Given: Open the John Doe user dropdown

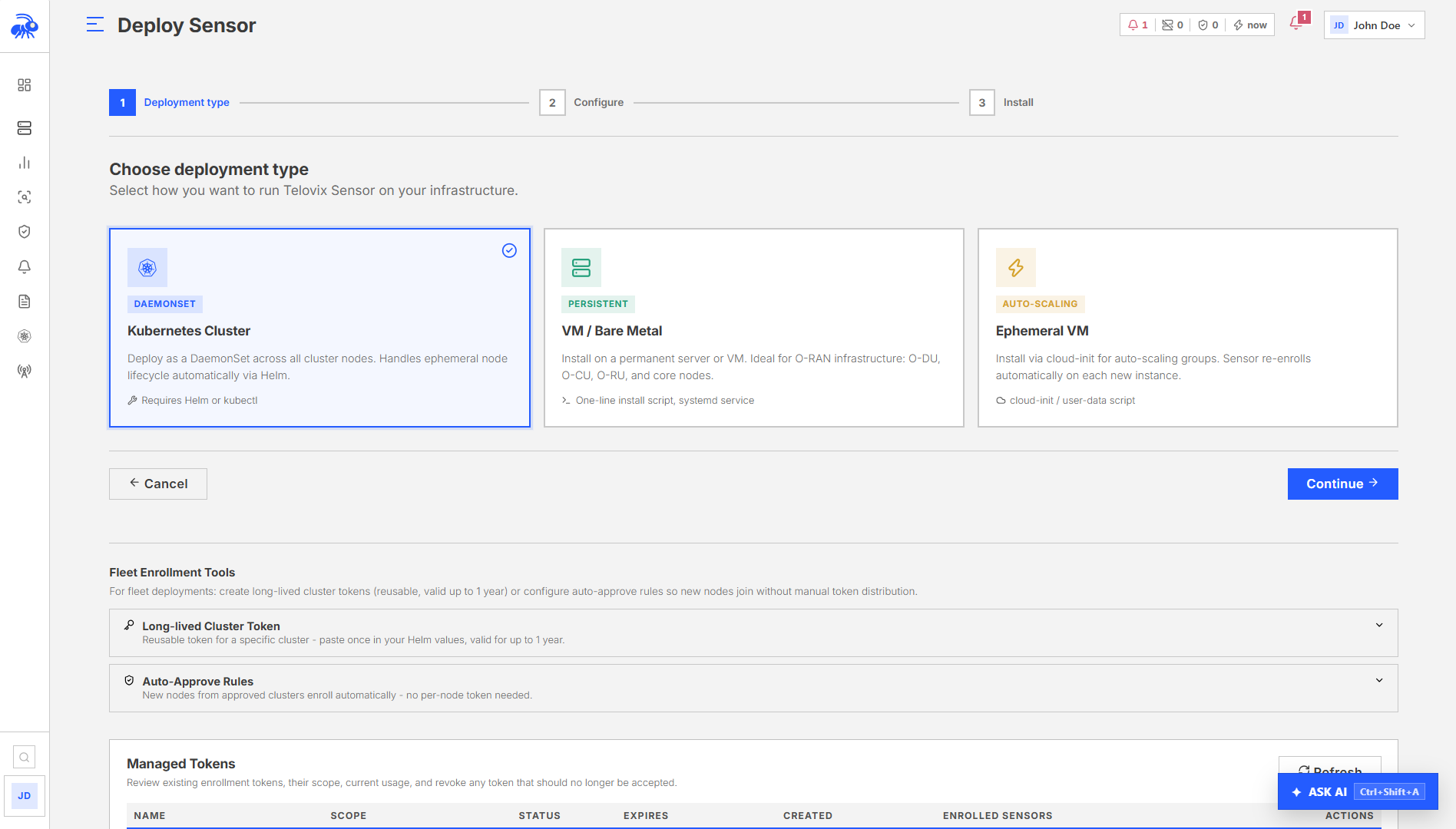Looking at the screenshot, I should [1375, 25].
